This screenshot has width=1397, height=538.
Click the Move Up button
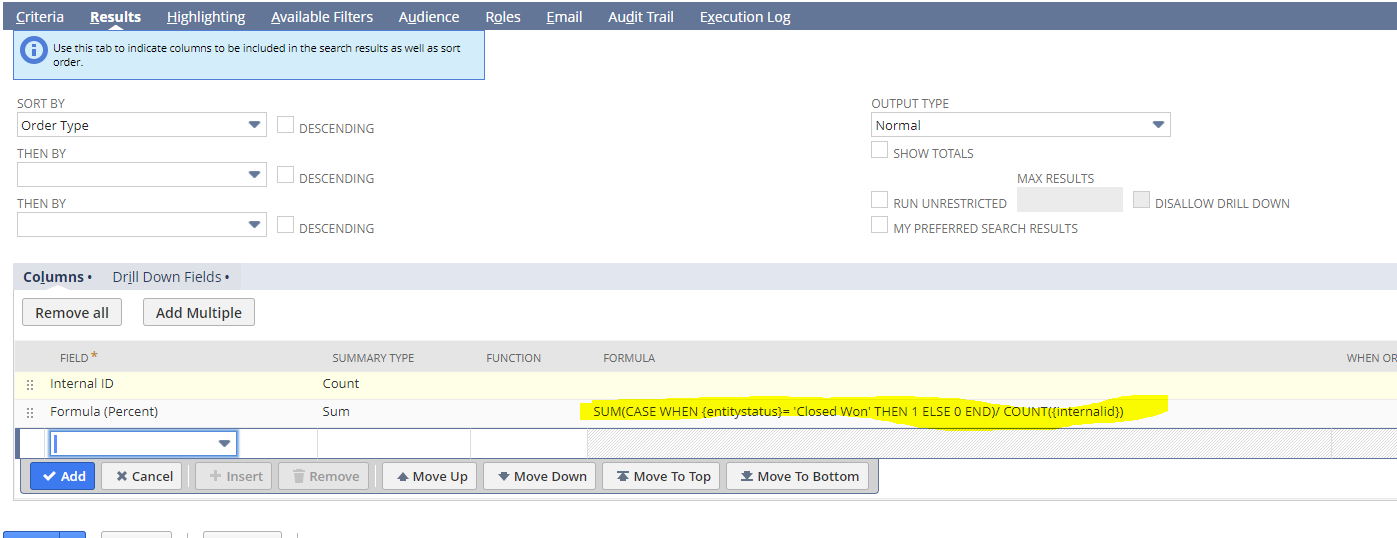tap(430, 476)
